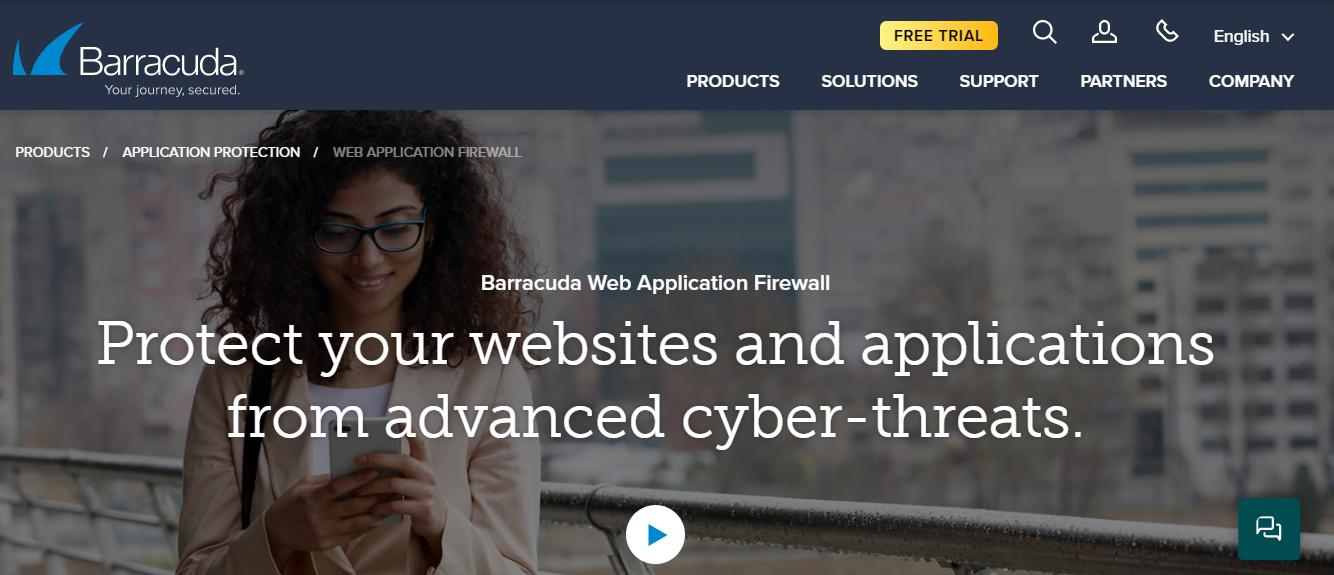The width and height of the screenshot is (1334, 575).
Task: Open the COMPANY navigation menu
Action: pos(1251,82)
